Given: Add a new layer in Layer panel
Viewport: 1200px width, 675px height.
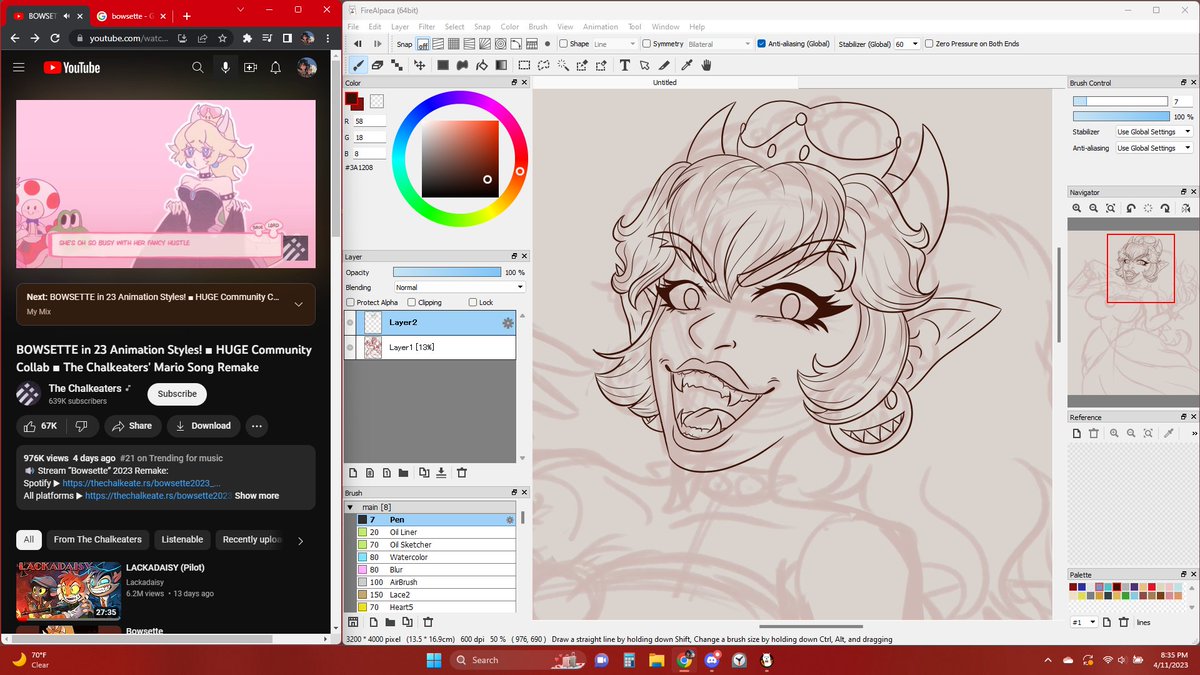Looking at the screenshot, I should 353,473.
